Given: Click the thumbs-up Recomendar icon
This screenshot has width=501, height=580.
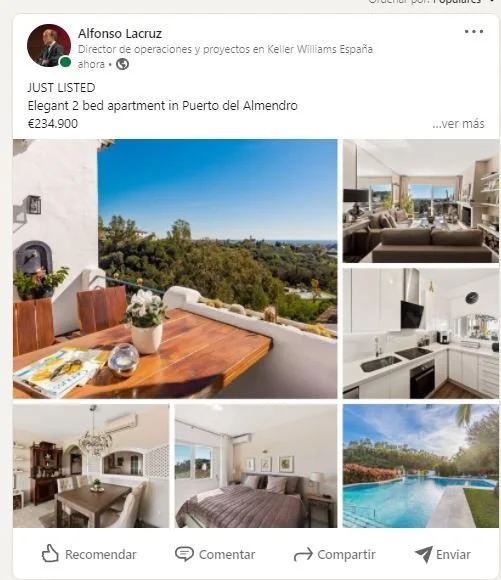Looking at the screenshot, I should coord(50,554).
